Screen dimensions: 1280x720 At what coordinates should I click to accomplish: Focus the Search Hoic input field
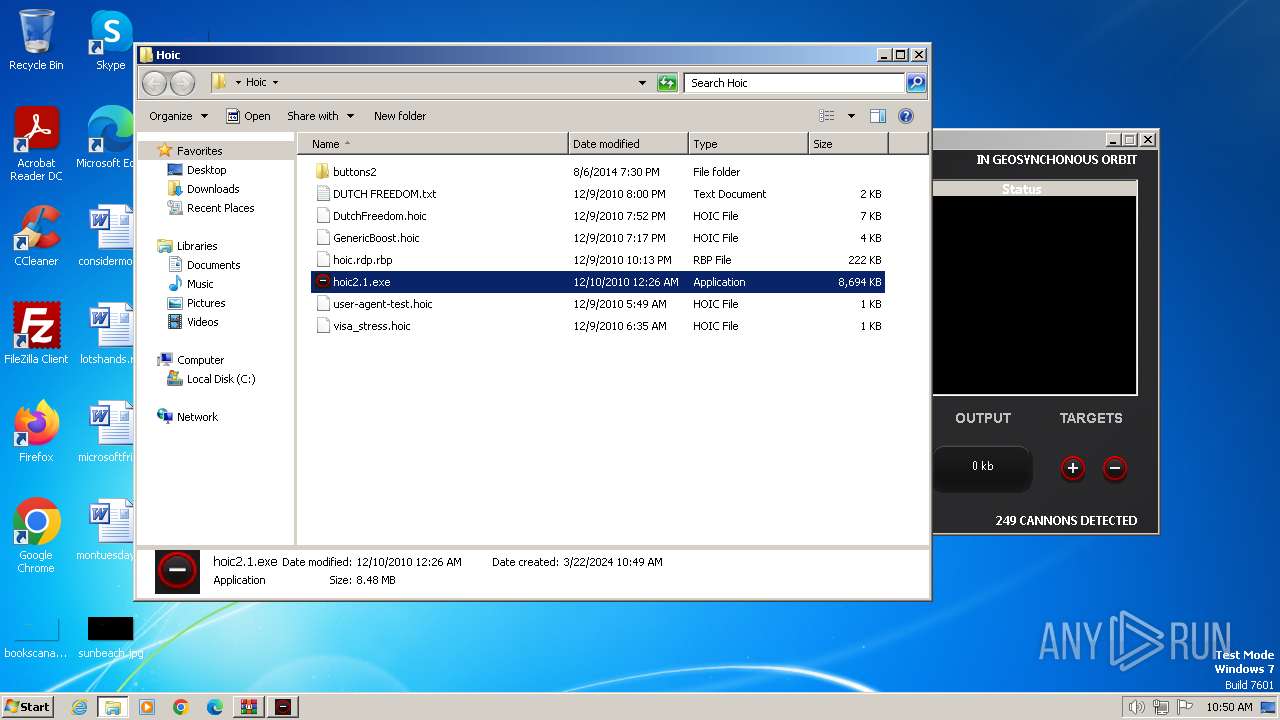(x=795, y=83)
